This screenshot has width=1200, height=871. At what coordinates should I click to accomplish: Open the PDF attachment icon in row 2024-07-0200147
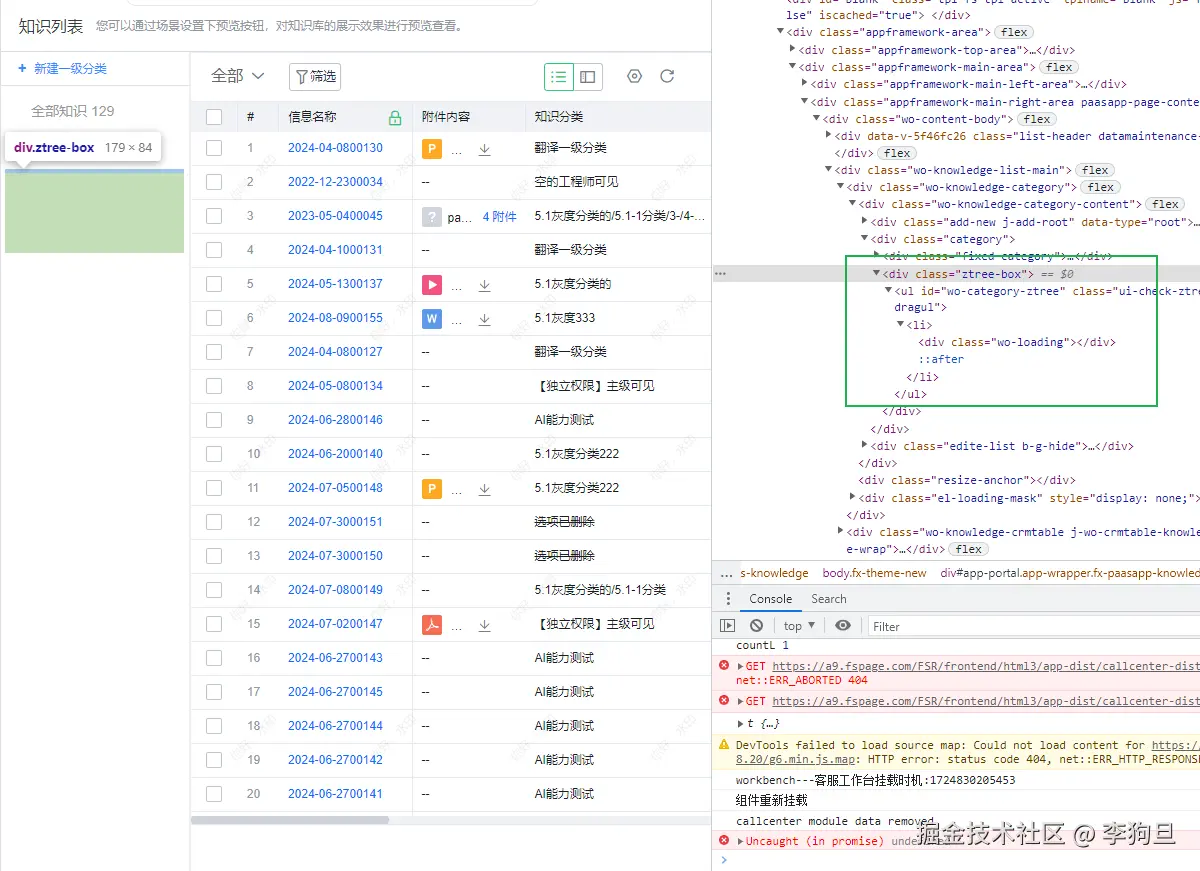click(x=432, y=624)
